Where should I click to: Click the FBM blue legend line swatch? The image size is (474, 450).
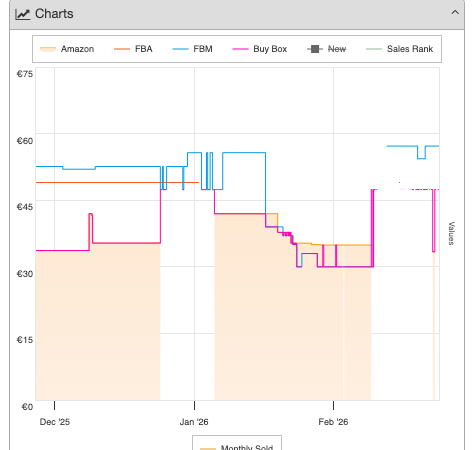[180, 49]
